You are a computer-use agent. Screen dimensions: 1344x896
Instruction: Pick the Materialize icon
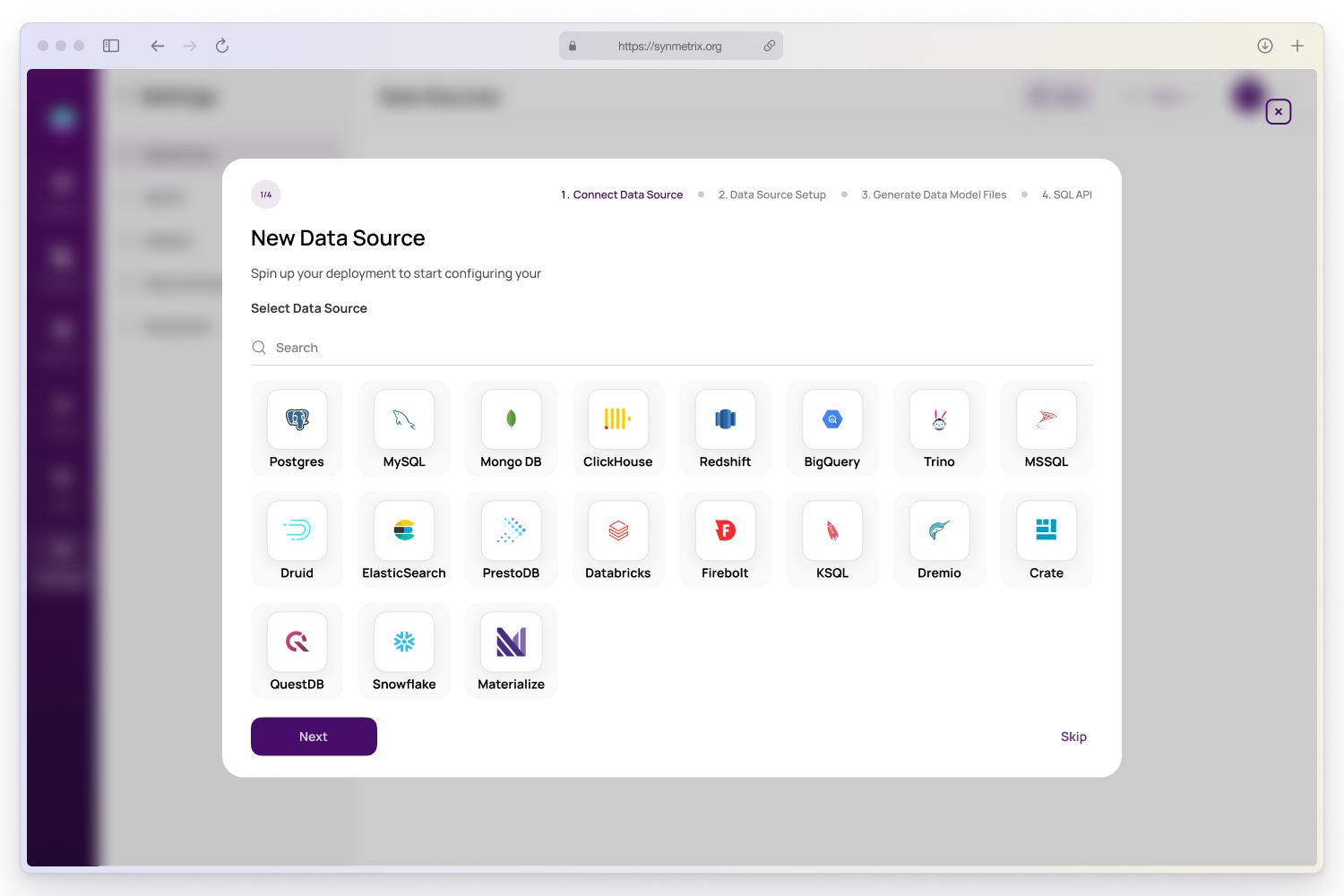tap(511, 642)
